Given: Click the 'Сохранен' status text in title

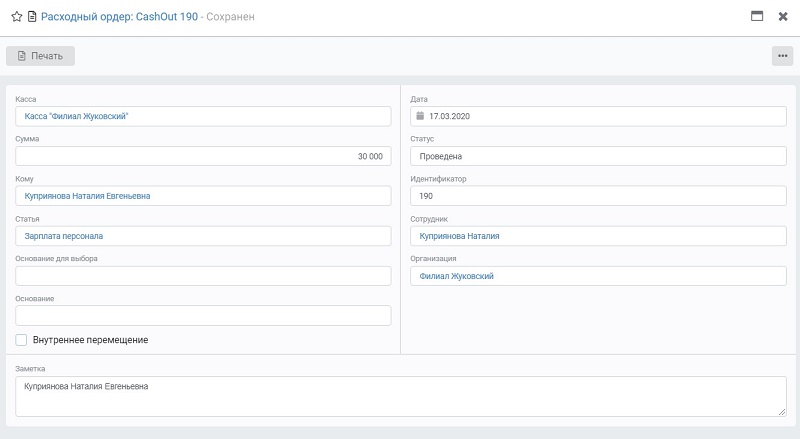Looking at the screenshot, I should pyautogui.click(x=230, y=17).
